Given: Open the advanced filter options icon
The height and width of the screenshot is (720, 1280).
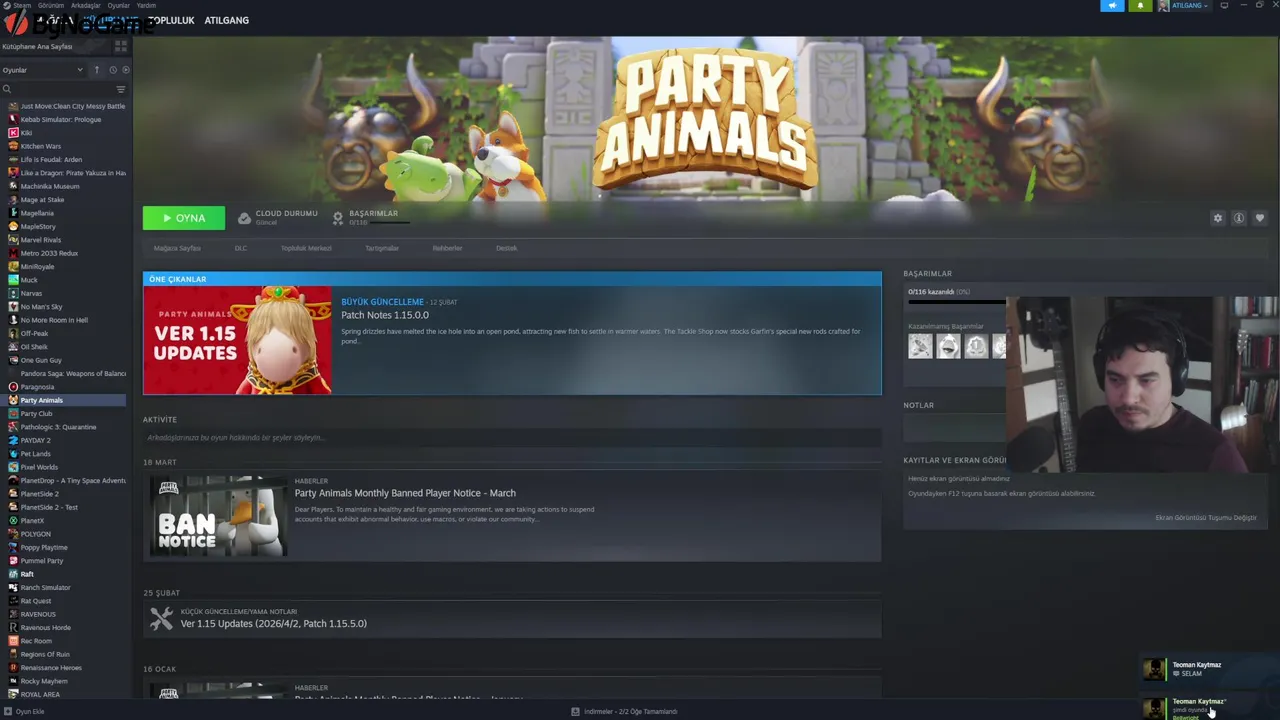Looking at the screenshot, I should click(121, 89).
